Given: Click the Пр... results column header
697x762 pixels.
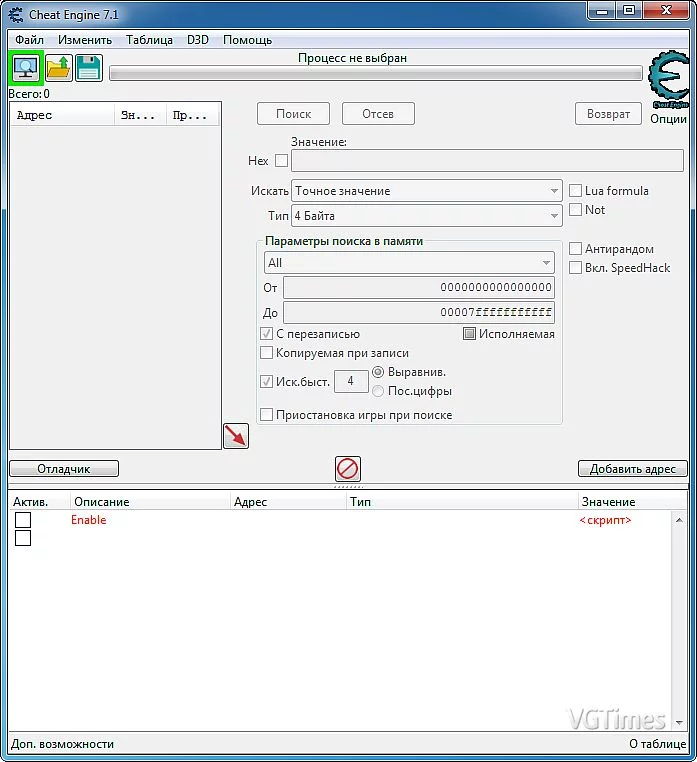Looking at the screenshot, I should (x=192, y=115).
